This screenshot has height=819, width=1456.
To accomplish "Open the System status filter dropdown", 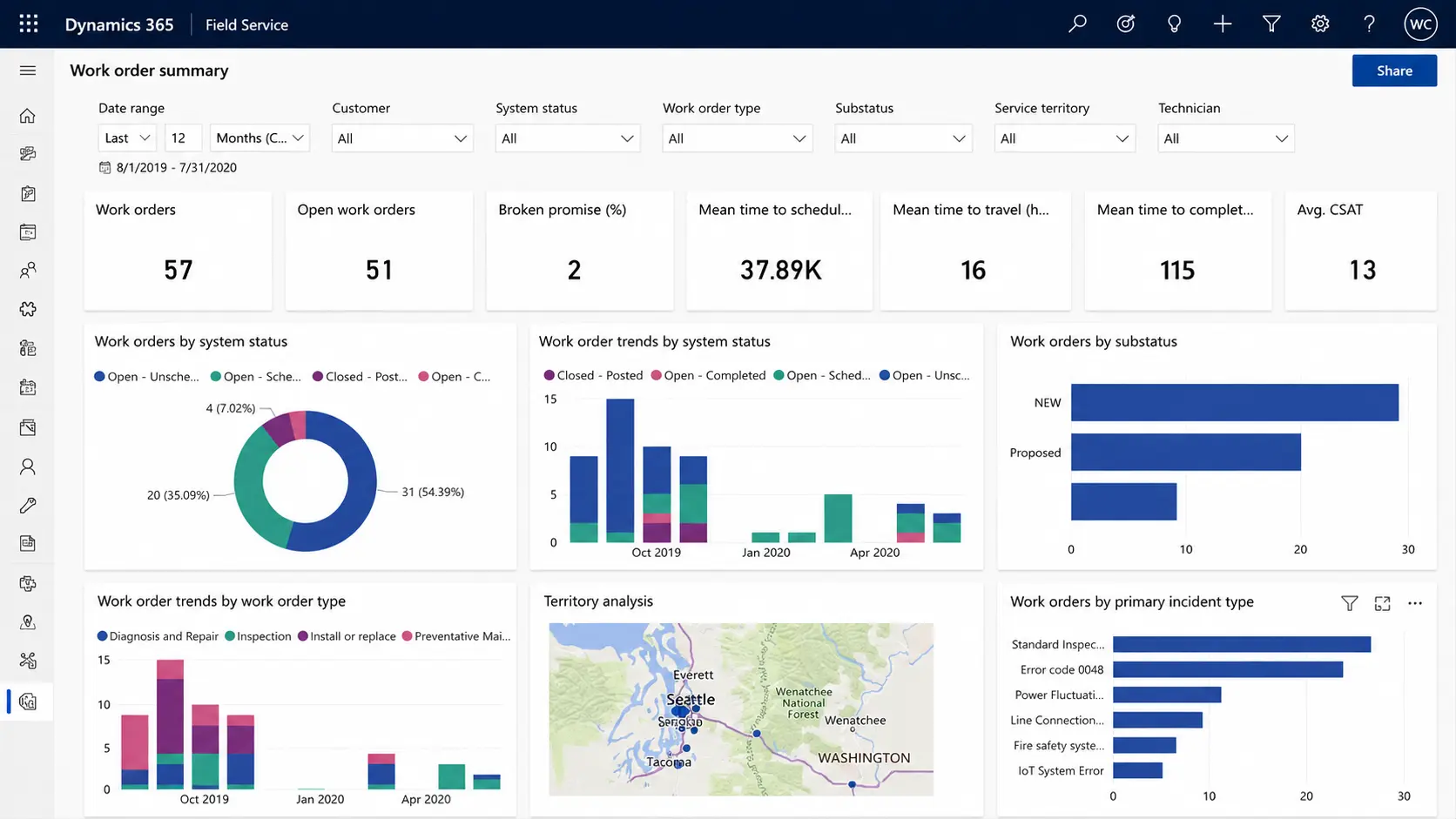I will tap(568, 138).
